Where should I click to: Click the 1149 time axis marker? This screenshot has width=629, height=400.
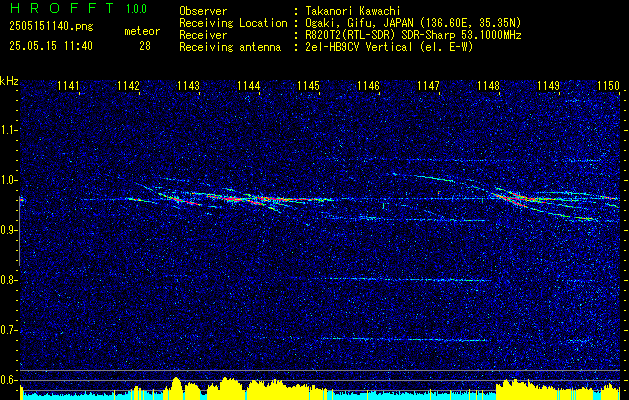548,85
